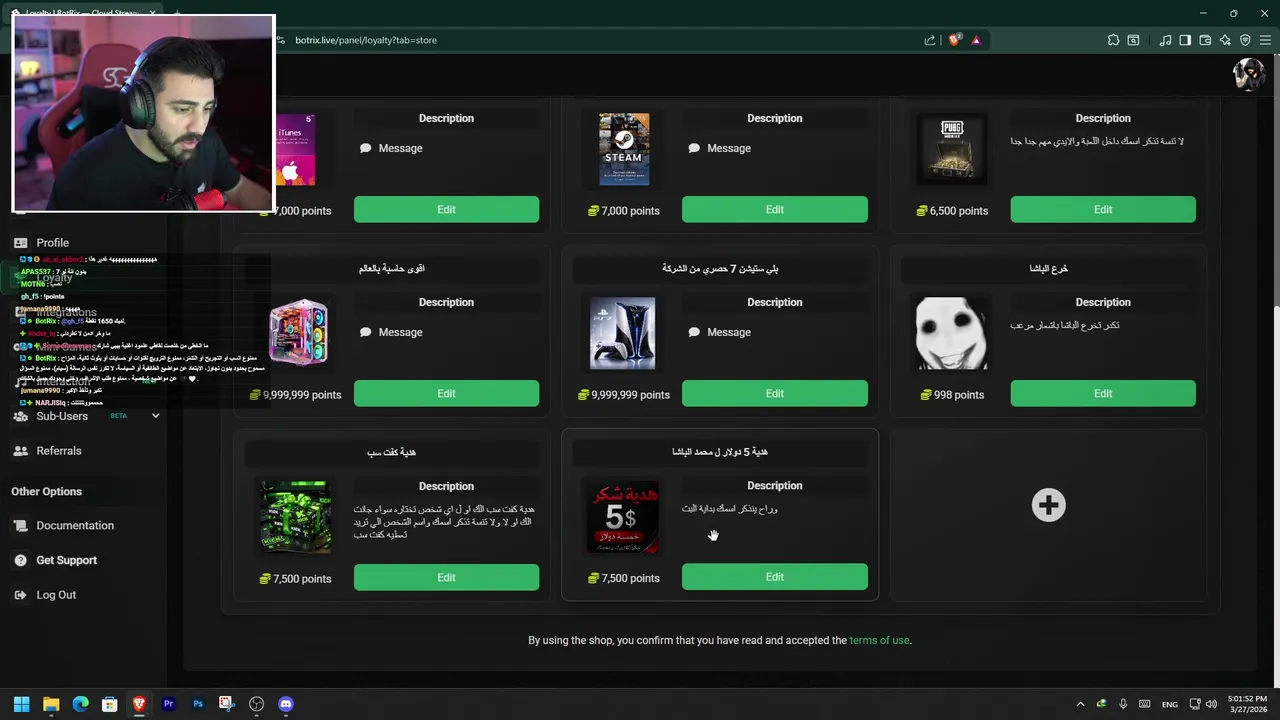Edit the PlayStation 9,999,999 points item
1280x720 pixels.
pyautogui.click(x=774, y=394)
